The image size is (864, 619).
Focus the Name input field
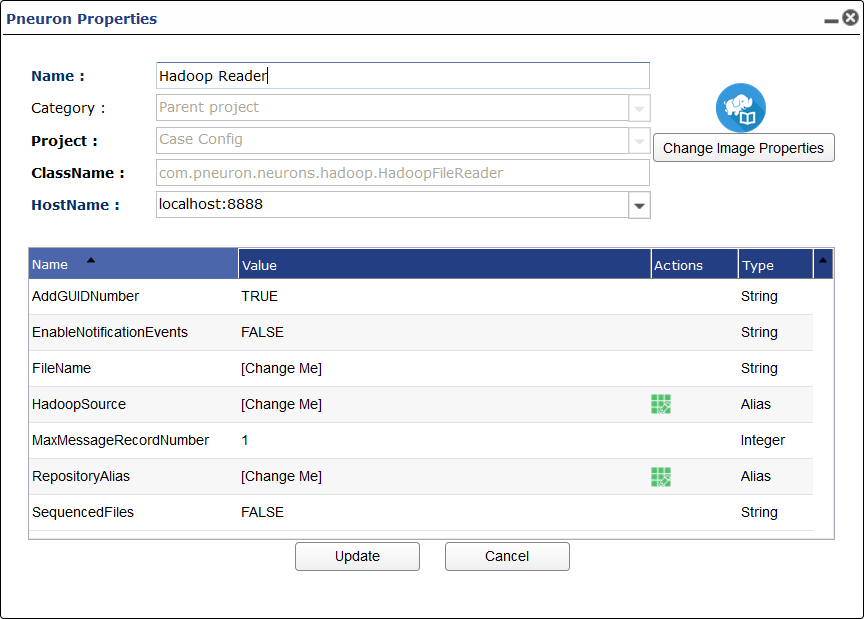[403, 76]
